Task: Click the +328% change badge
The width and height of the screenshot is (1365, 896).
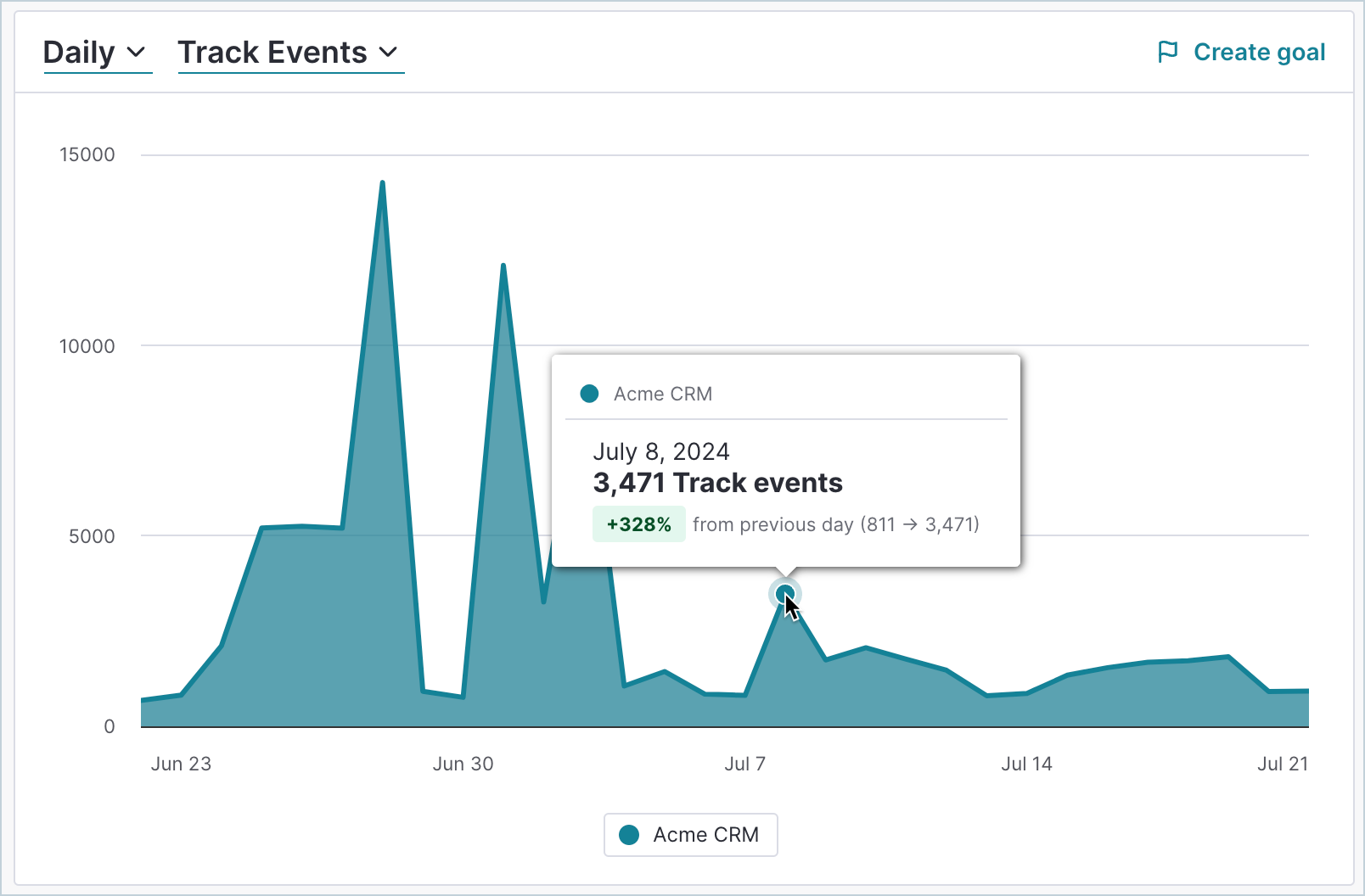Action: [x=638, y=524]
